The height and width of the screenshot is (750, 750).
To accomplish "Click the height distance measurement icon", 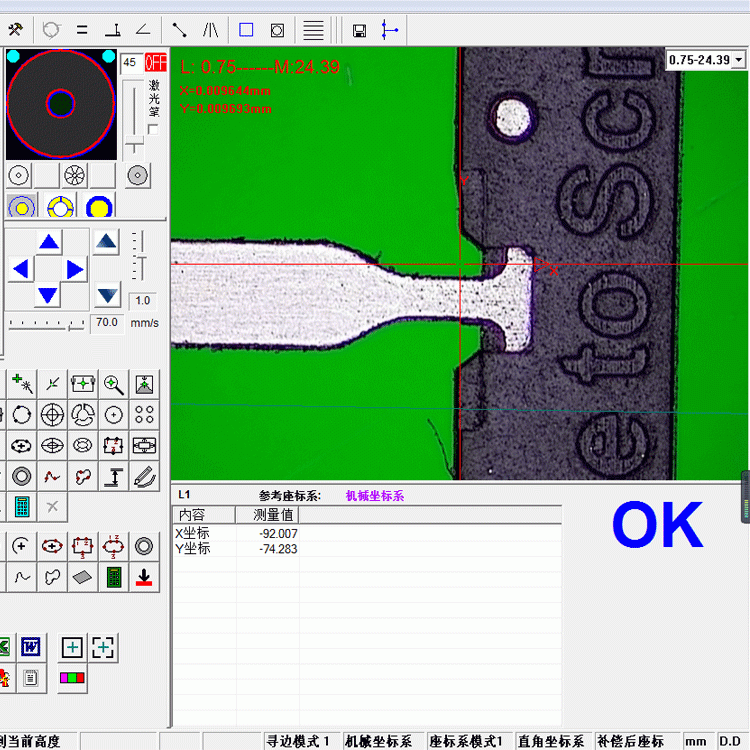I will coord(114,477).
